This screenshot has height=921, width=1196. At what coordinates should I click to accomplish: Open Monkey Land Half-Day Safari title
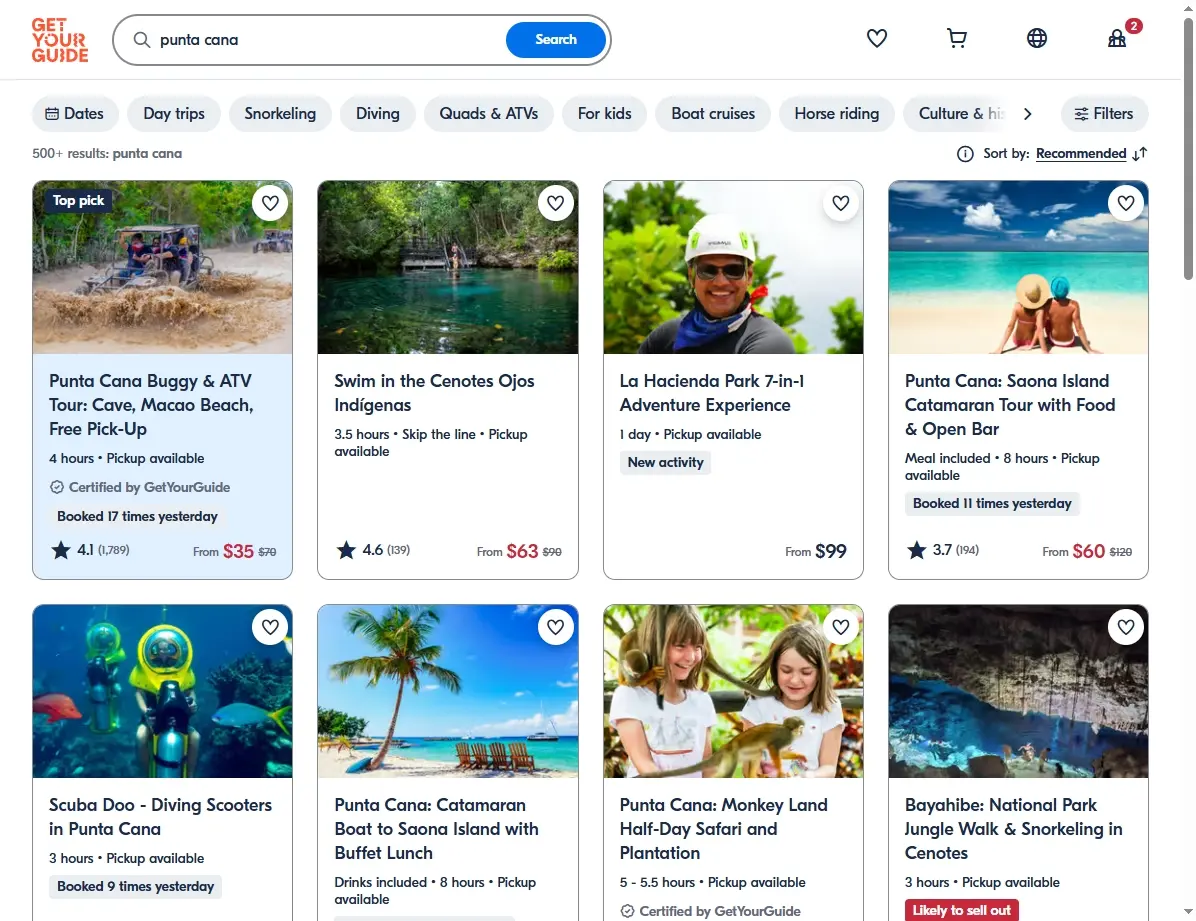coord(723,829)
